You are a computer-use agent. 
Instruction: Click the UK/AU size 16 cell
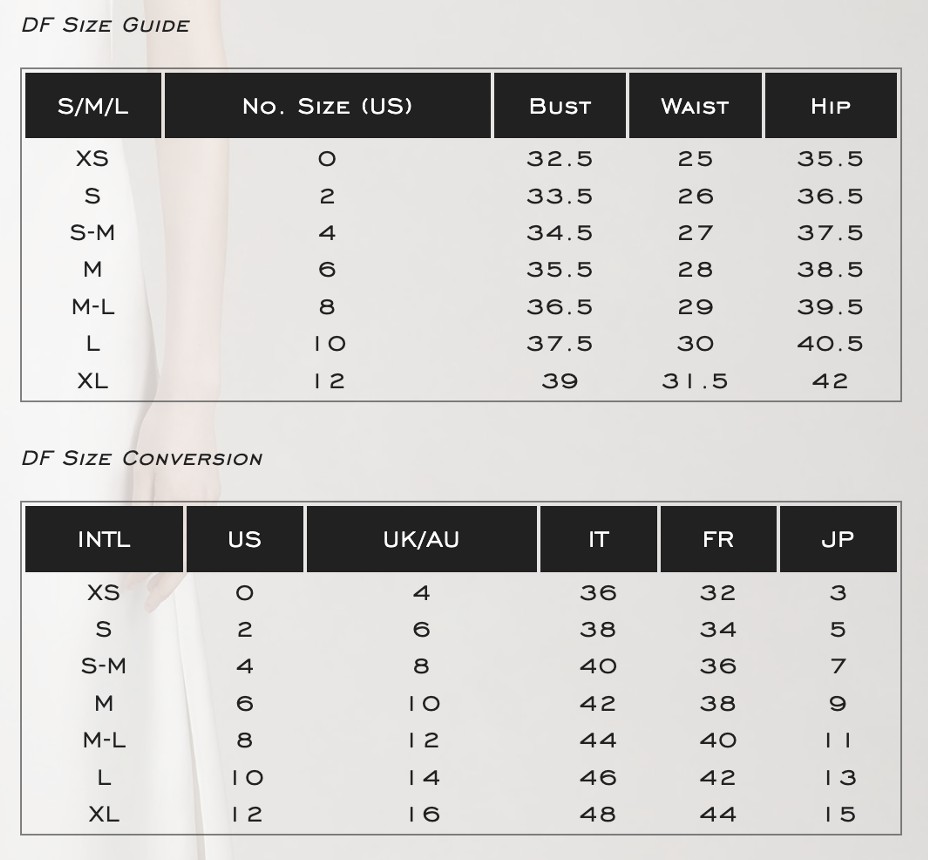click(x=423, y=814)
